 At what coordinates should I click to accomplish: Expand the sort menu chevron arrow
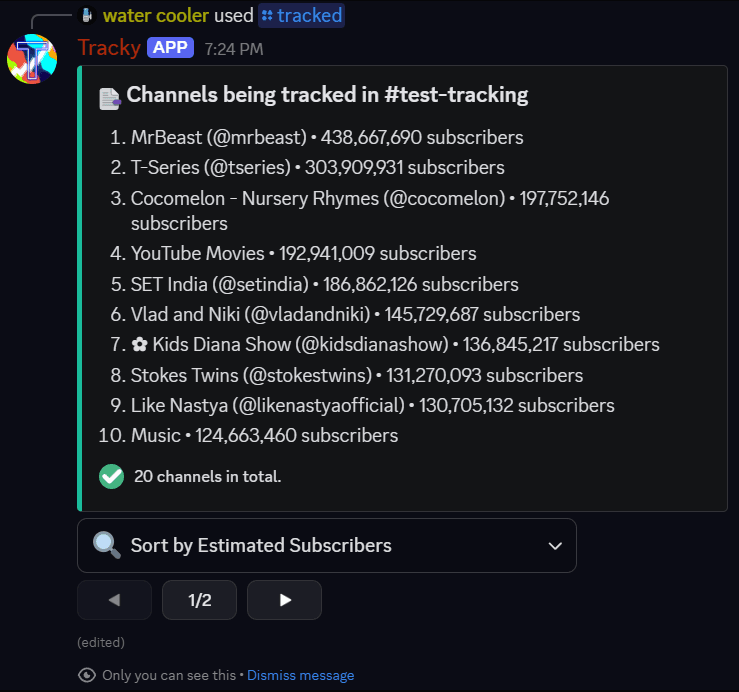tap(555, 545)
